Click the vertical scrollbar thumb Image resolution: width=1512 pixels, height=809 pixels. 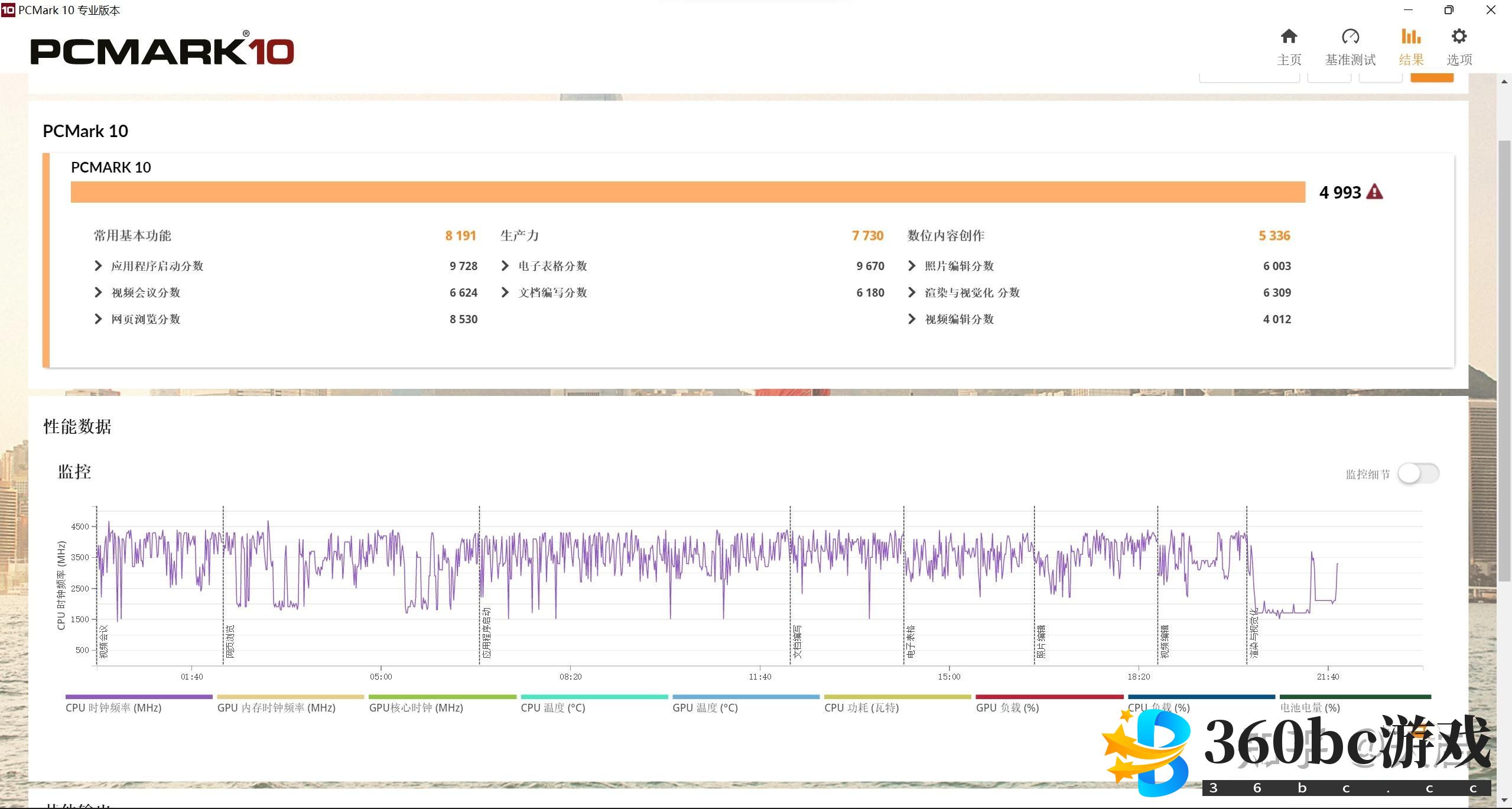[1504, 360]
